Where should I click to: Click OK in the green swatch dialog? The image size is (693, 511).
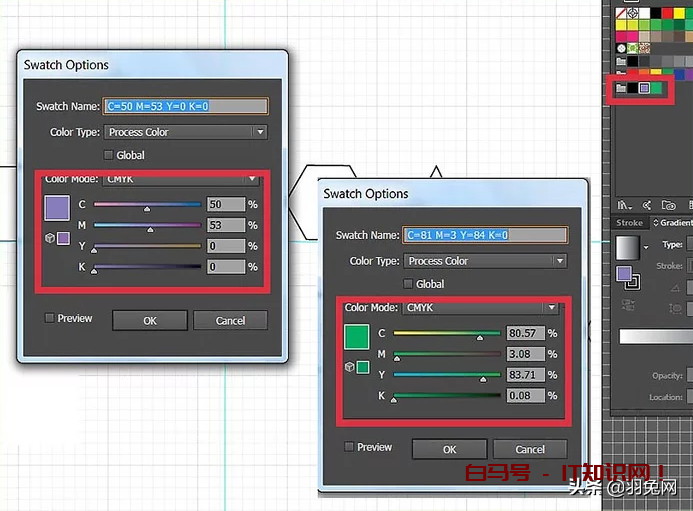(449, 449)
